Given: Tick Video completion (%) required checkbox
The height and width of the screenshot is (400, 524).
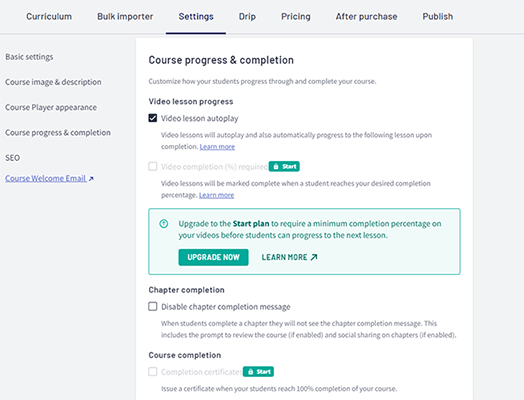Looking at the screenshot, I should point(153,166).
